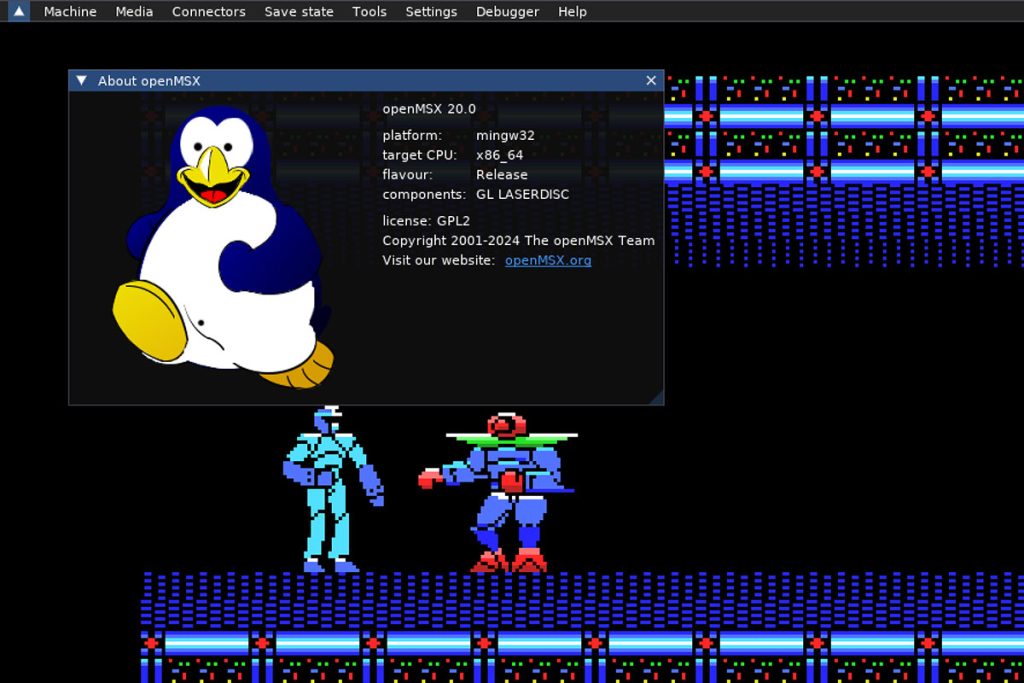
Task: Open the Connectors menu
Action: [208, 11]
